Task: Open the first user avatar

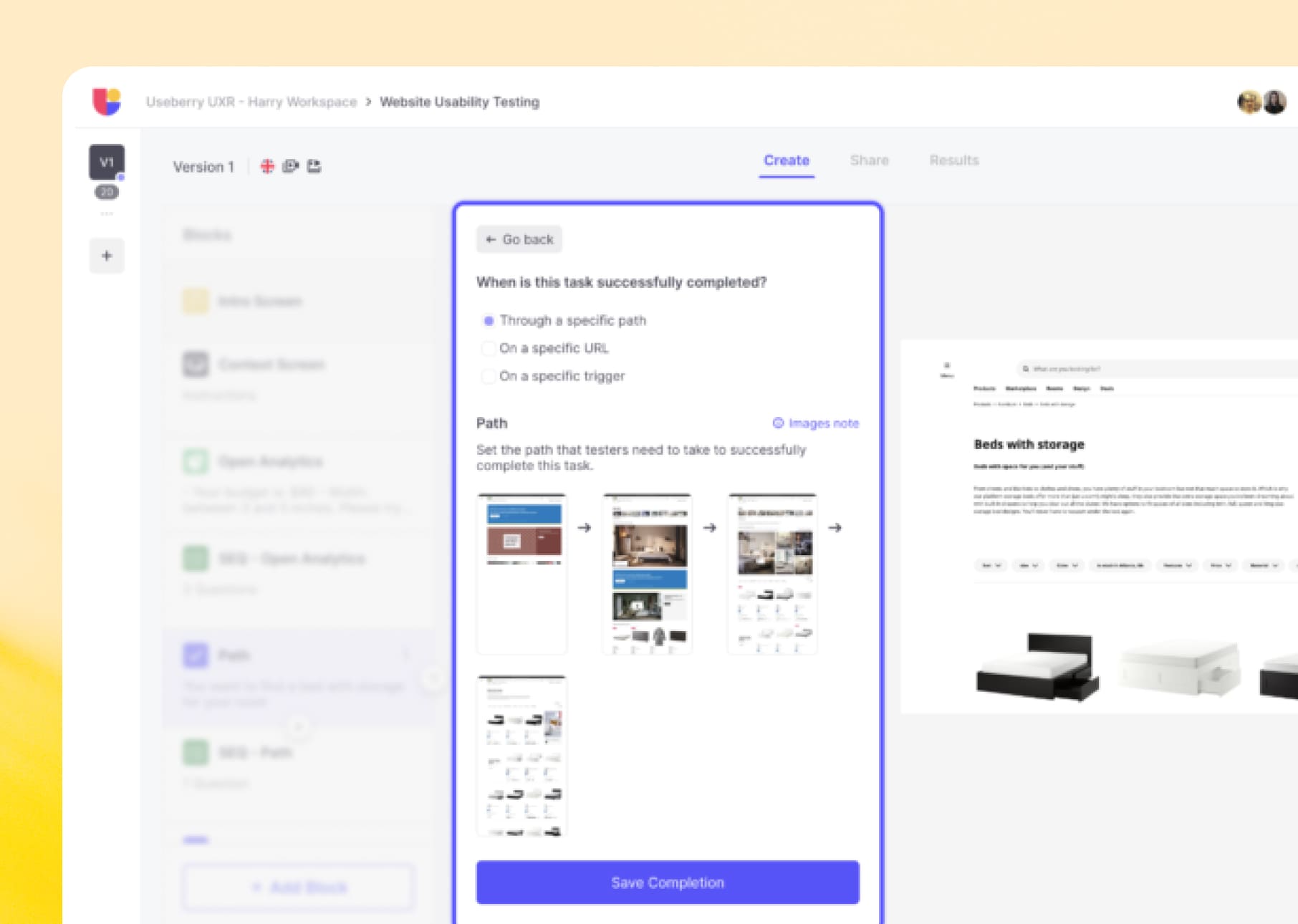Action: click(1250, 102)
